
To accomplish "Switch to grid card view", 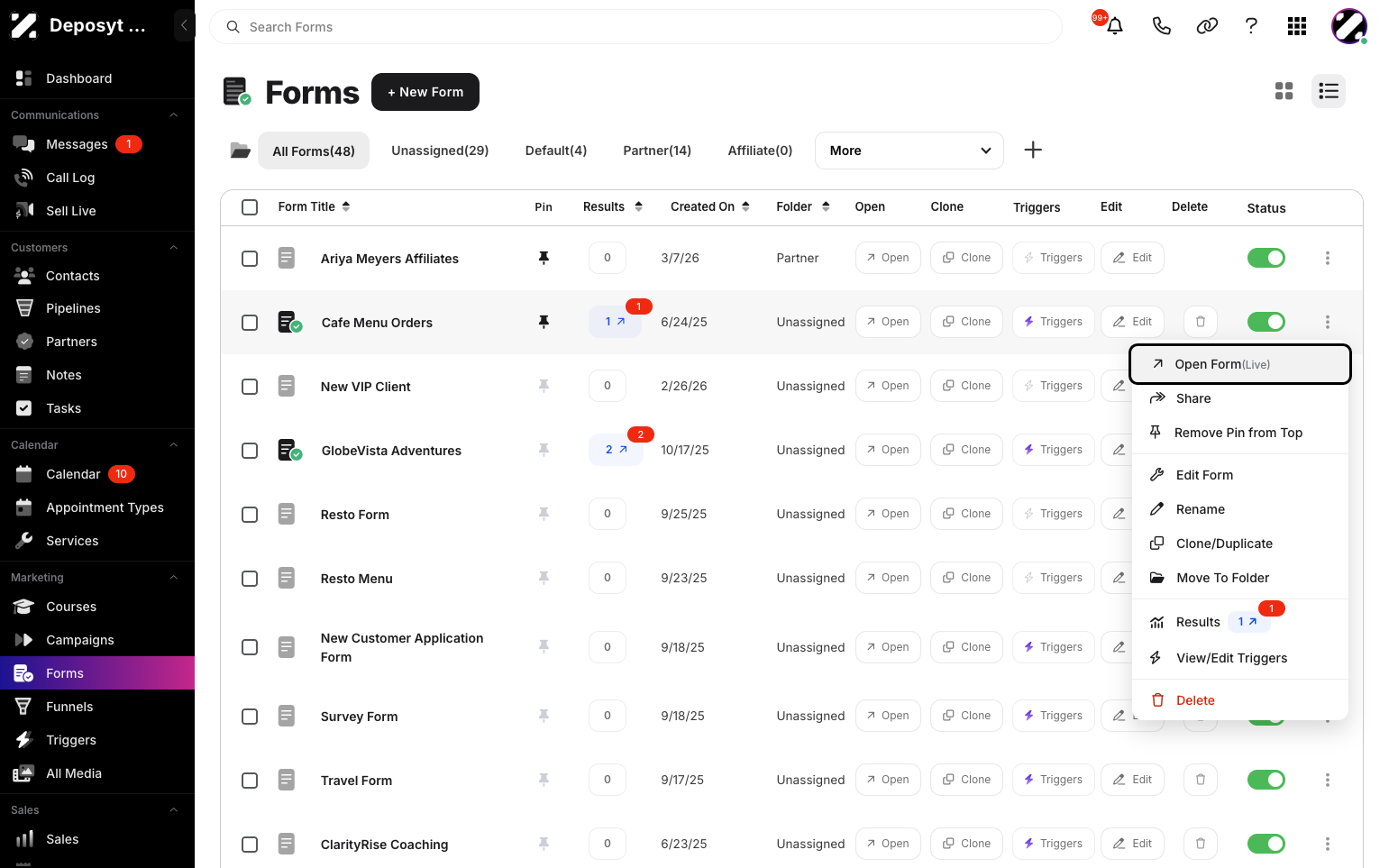I will coord(1284,91).
